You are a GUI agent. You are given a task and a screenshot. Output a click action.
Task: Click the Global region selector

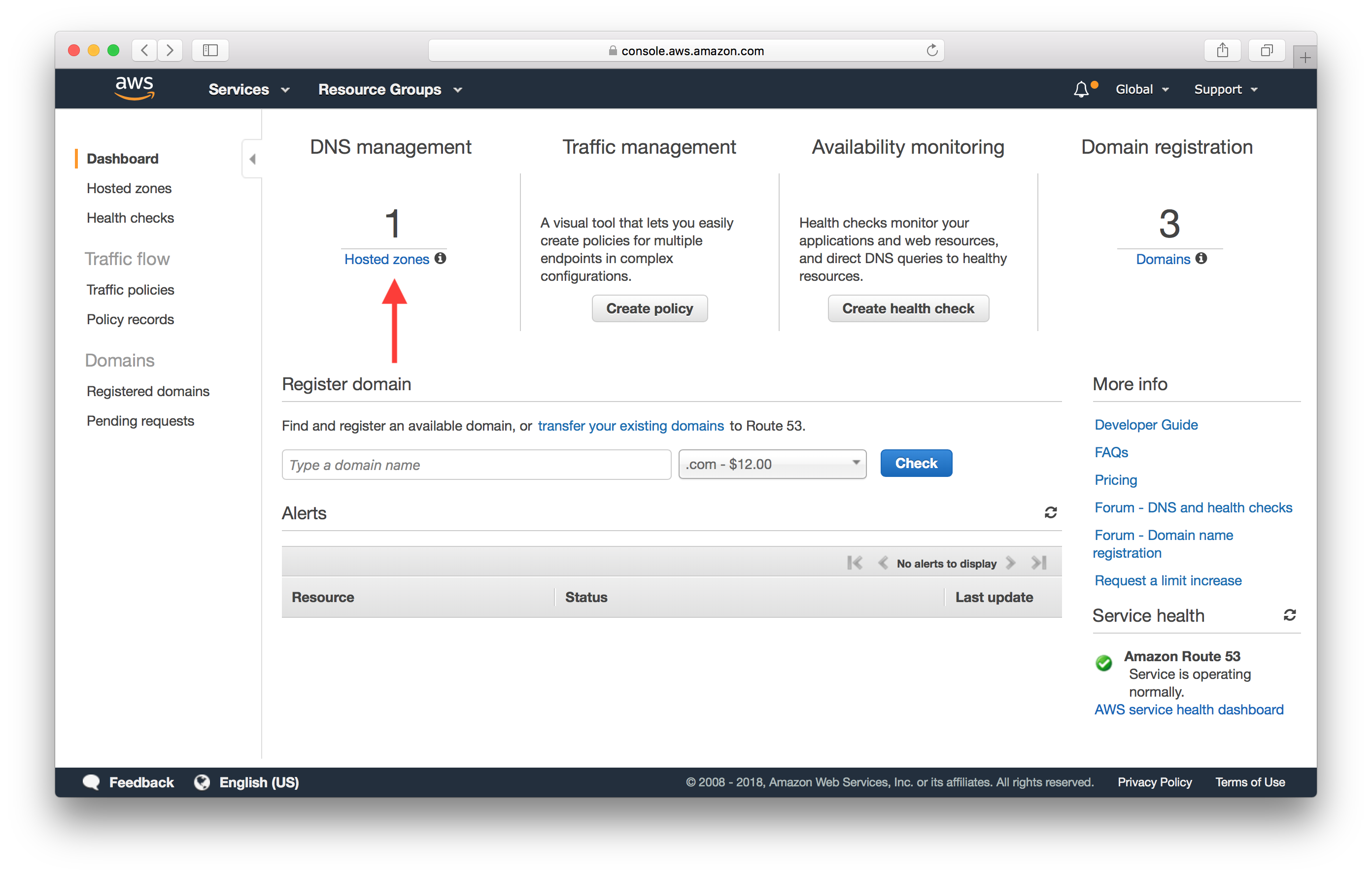pyautogui.click(x=1142, y=89)
